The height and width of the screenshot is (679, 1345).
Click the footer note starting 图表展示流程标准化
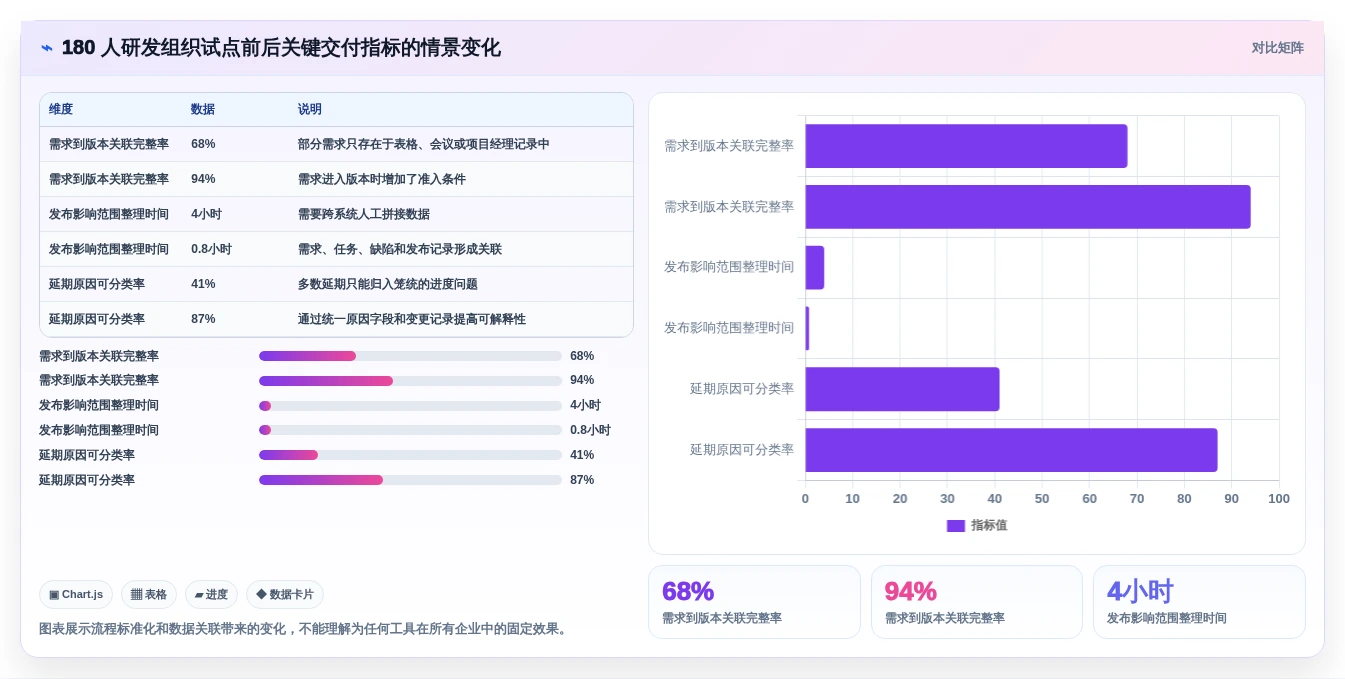click(x=305, y=629)
